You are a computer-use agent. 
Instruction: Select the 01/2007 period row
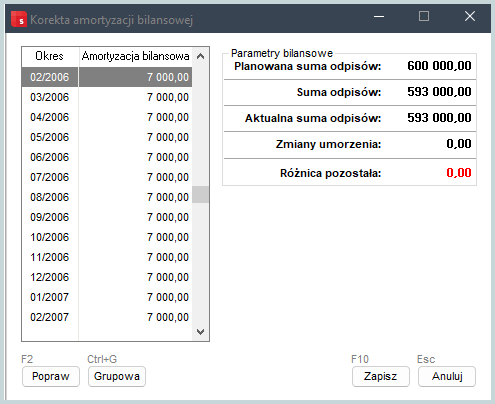click(x=107, y=297)
